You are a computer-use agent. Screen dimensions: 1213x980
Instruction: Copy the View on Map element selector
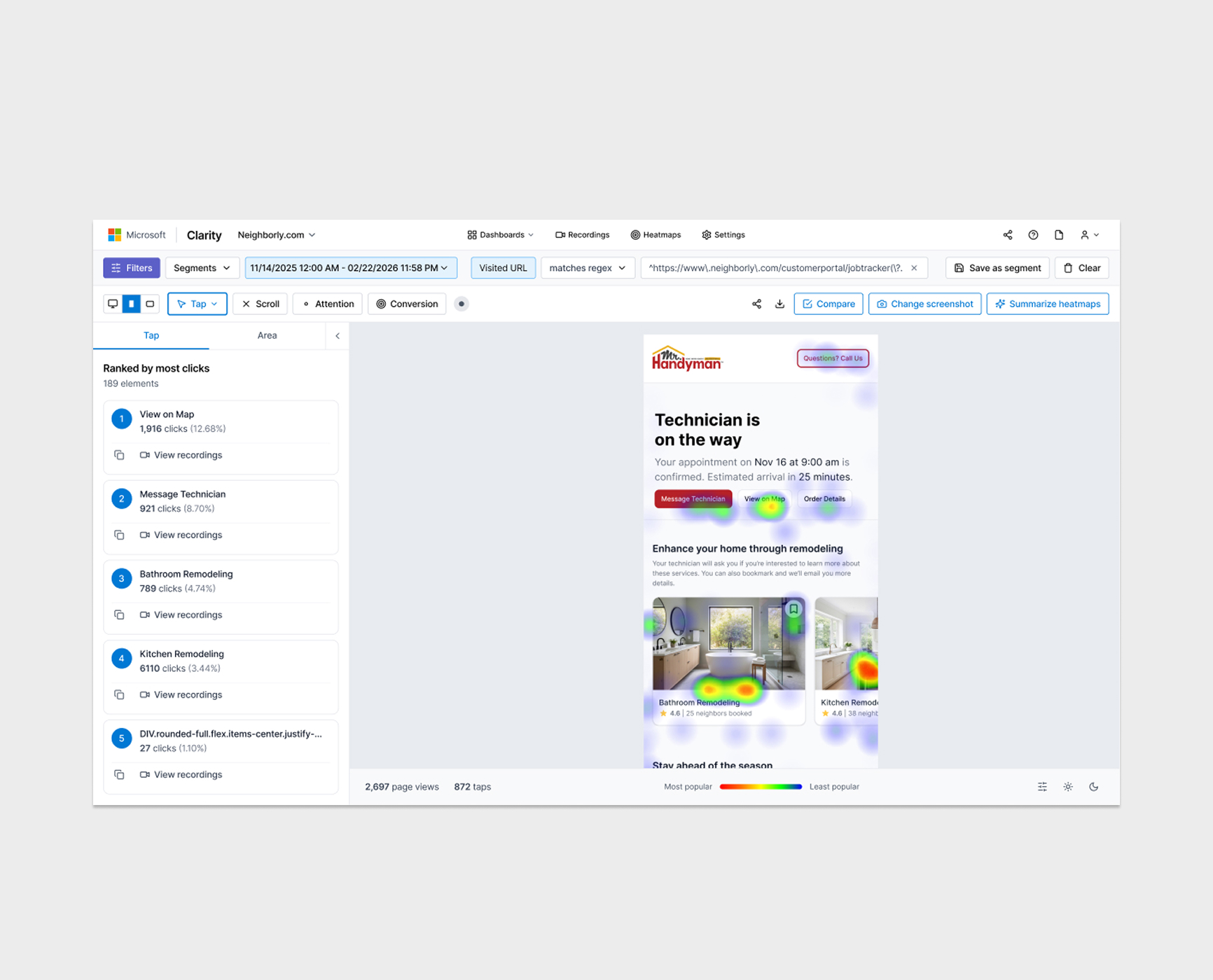coord(120,455)
